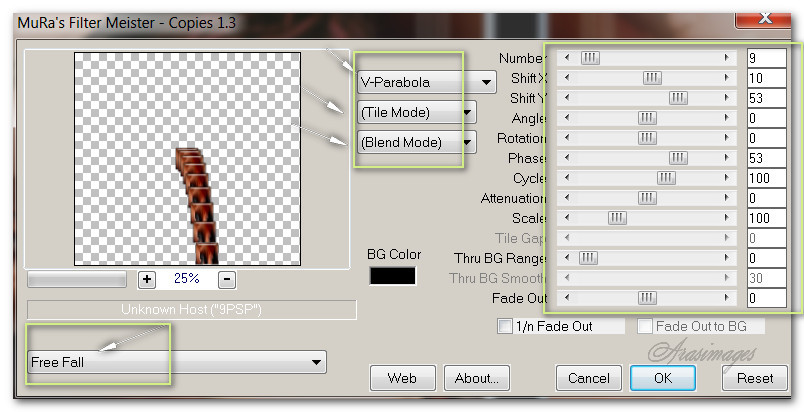
Task: Toggle the Fade Out to BG checkbox
Action: click(645, 326)
